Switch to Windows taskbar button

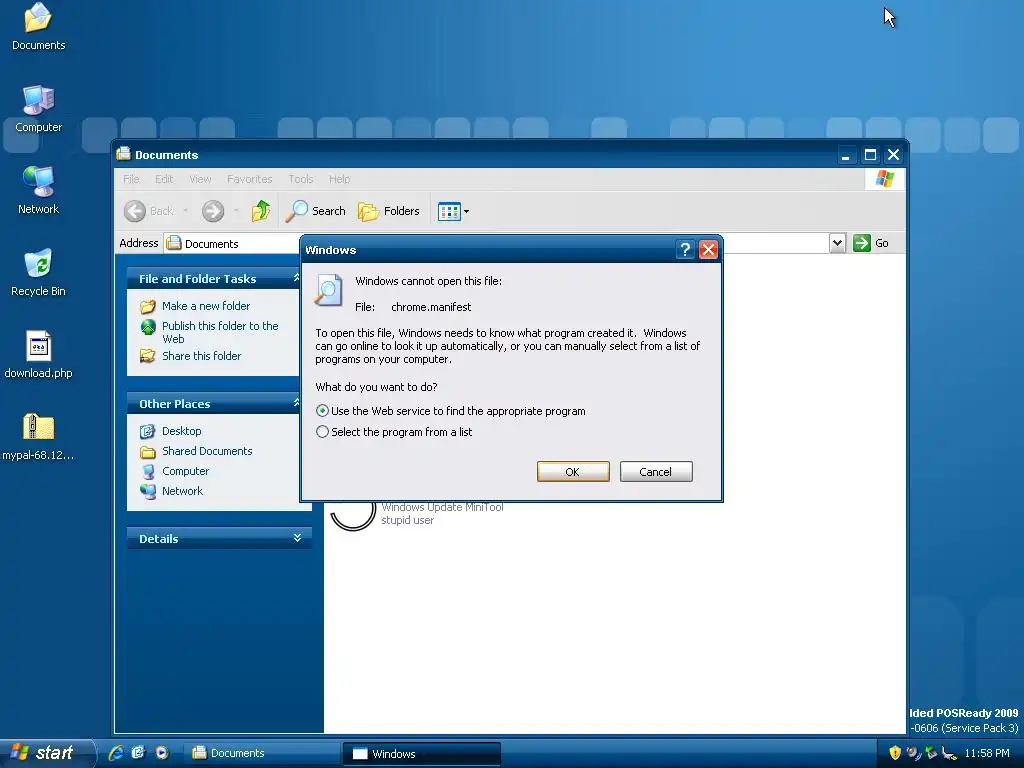(421, 754)
